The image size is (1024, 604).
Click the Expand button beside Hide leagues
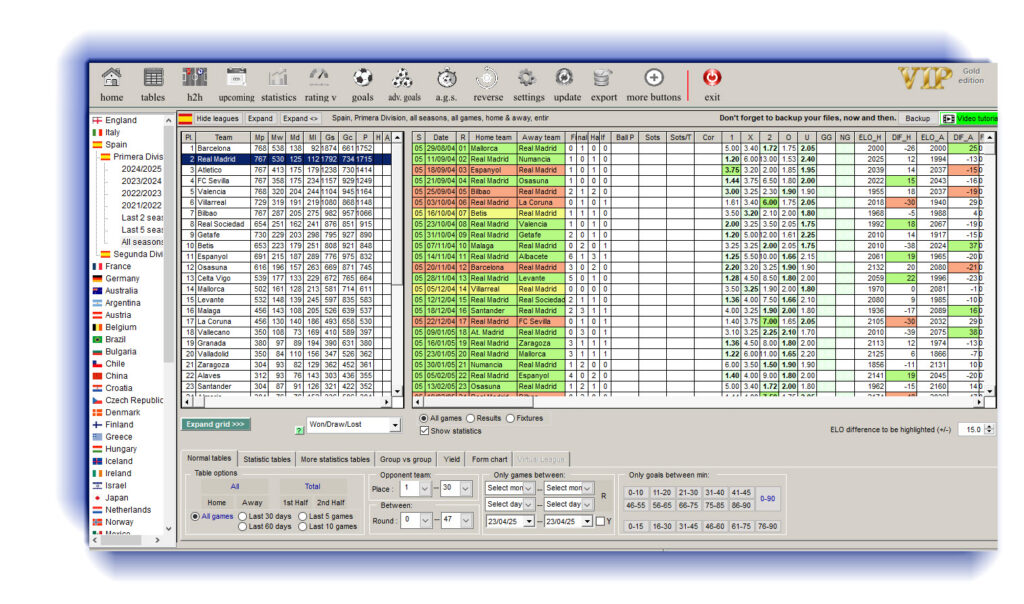click(x=260, y=119)
